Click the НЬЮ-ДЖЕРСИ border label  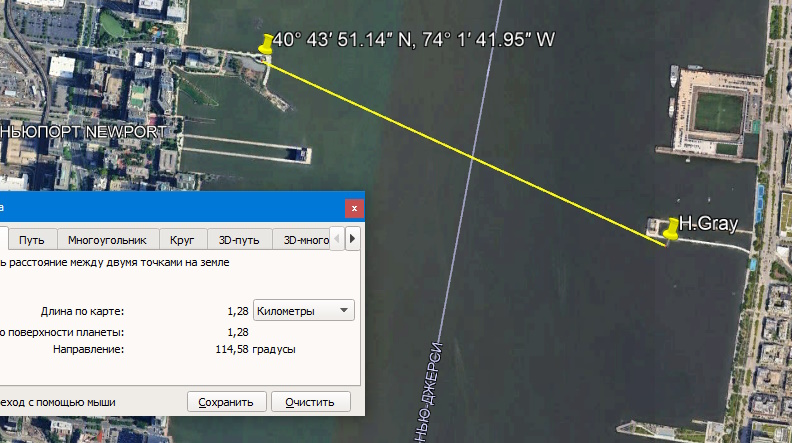coord(430,392)
